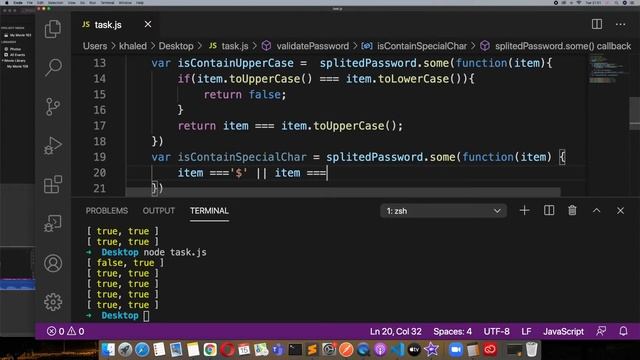This screenshot has width=640, height=360.
Task: Open Sublime Text from the Dock
Action: [312, 349]
